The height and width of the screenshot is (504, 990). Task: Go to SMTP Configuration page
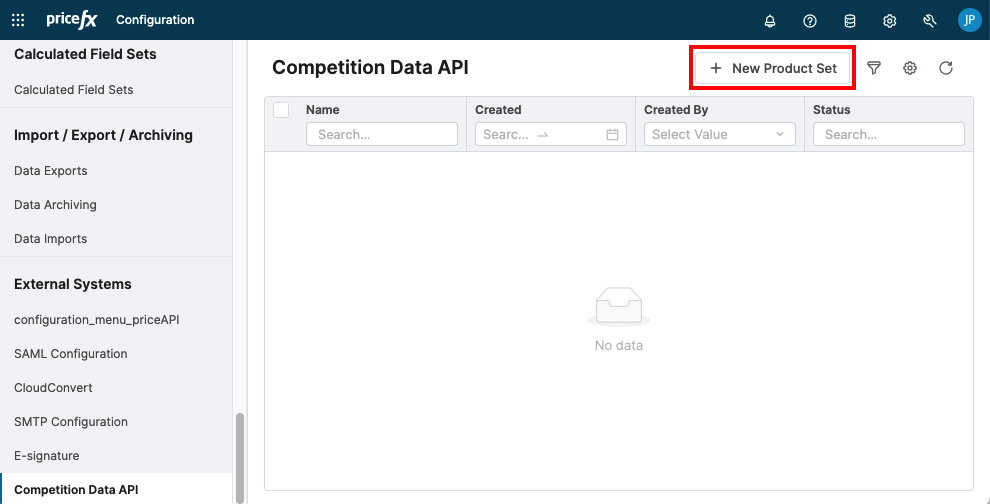click(x=71, y=422)
